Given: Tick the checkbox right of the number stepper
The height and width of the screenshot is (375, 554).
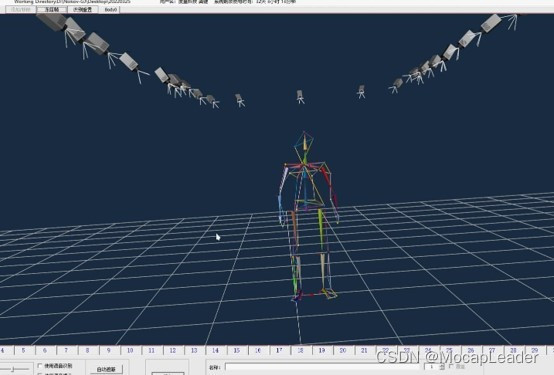Looking at the screenshot, I should (451, 366).
